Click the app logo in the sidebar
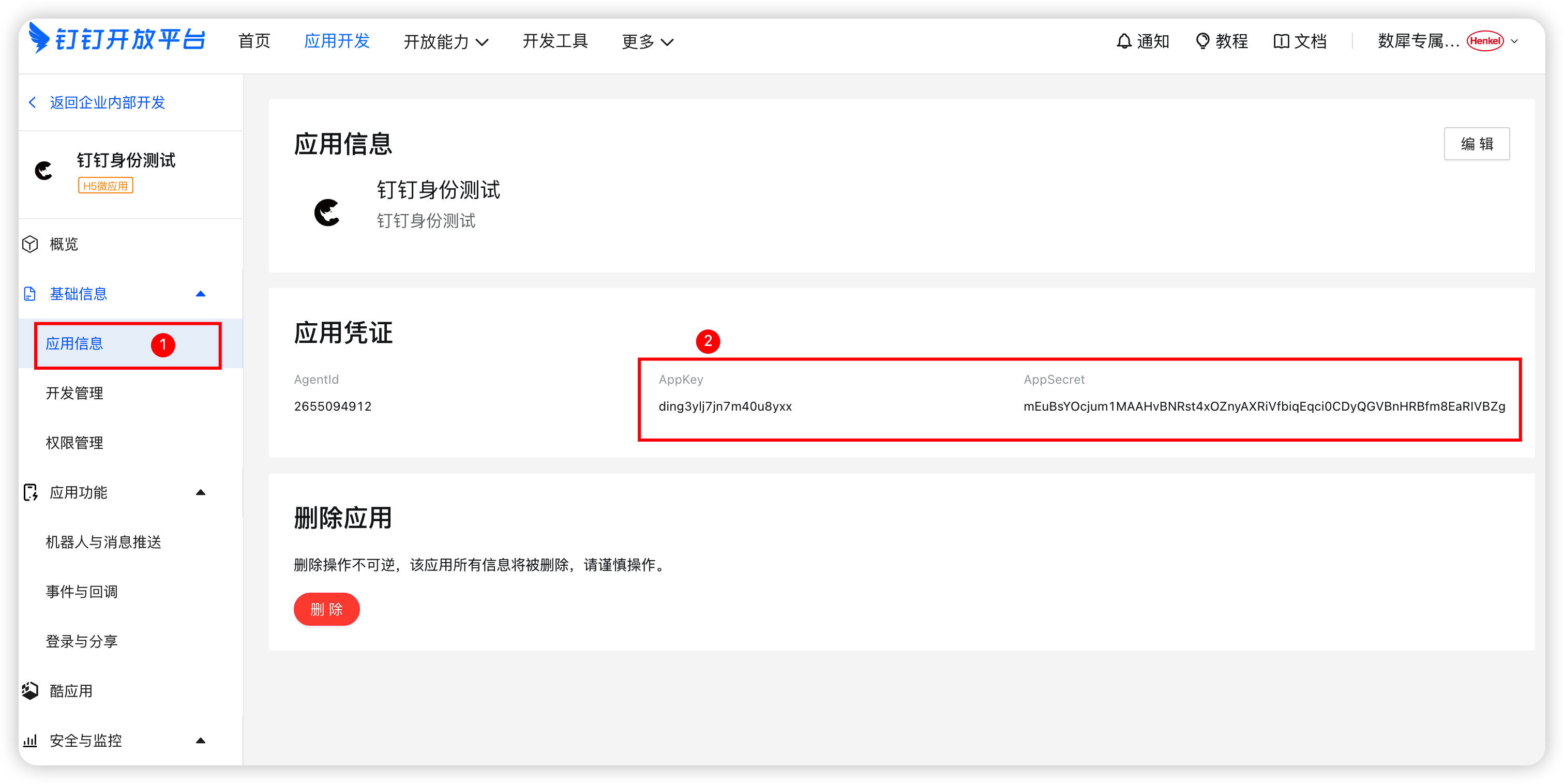 coord(44,171)
